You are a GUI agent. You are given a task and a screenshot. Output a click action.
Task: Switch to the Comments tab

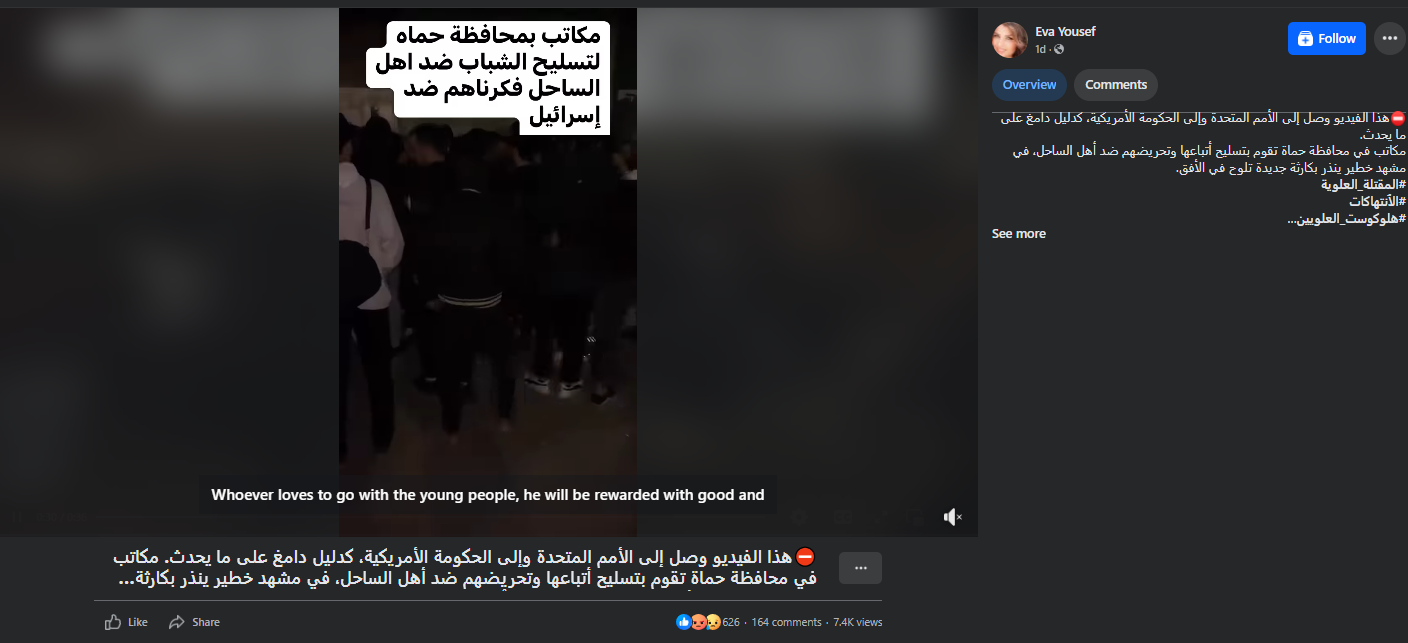tap(1116, 85)
